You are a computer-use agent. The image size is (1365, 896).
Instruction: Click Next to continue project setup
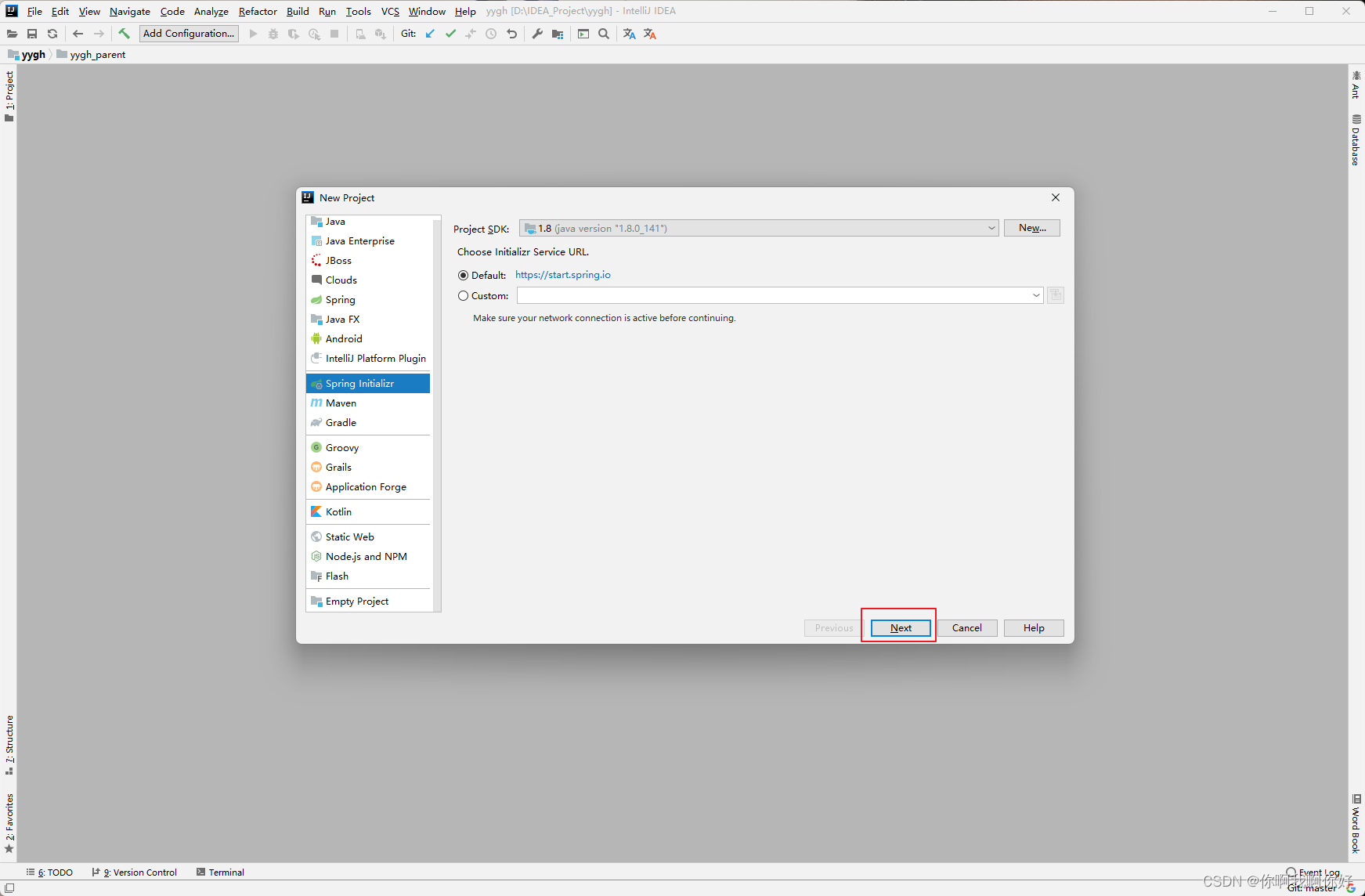pos(899,627)
